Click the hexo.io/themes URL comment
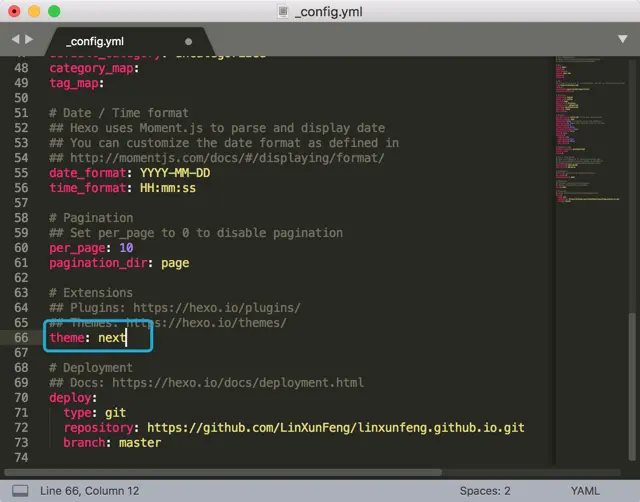The width and height of the screenshot is (640, 502). 168,323
